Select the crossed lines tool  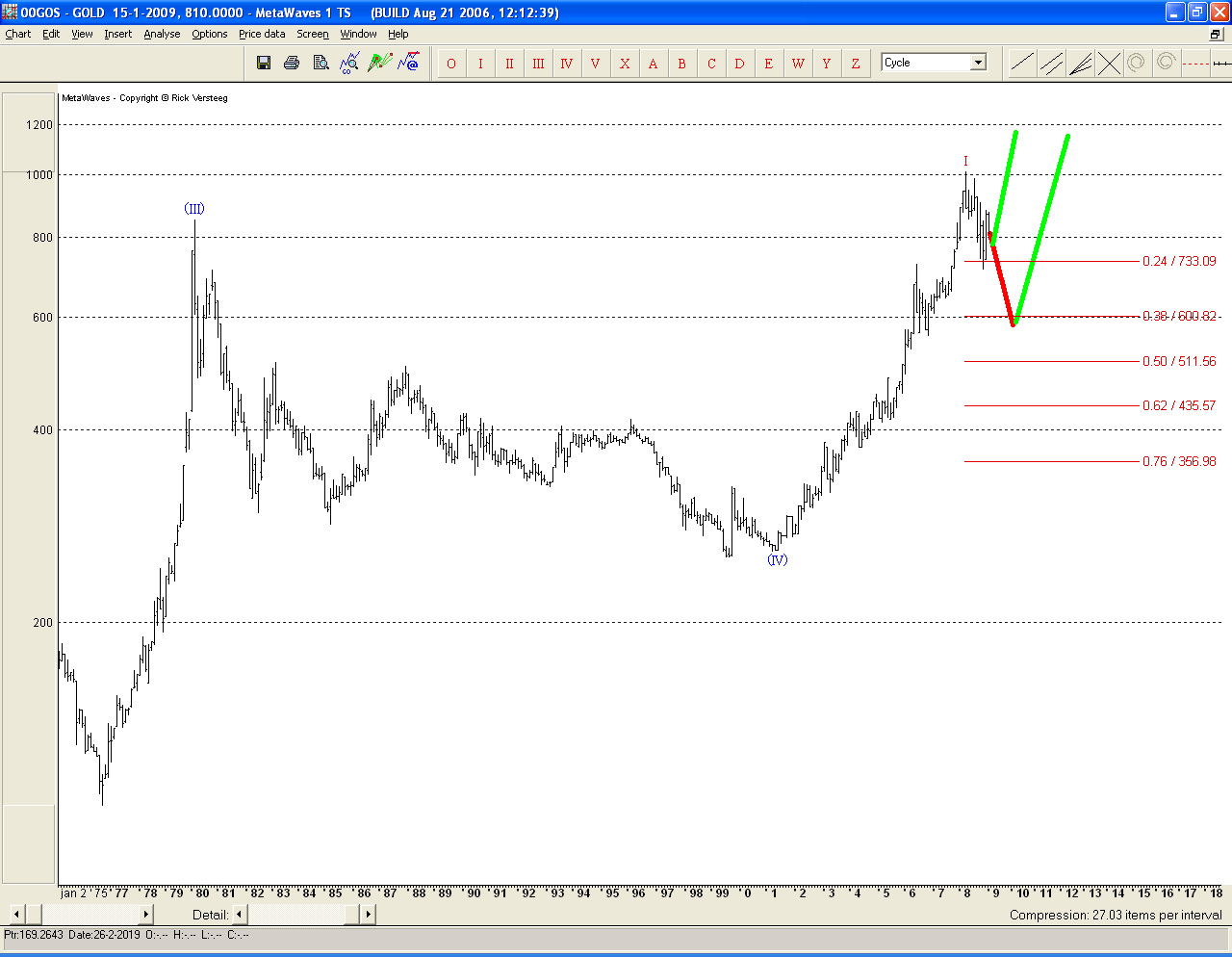1109,64
